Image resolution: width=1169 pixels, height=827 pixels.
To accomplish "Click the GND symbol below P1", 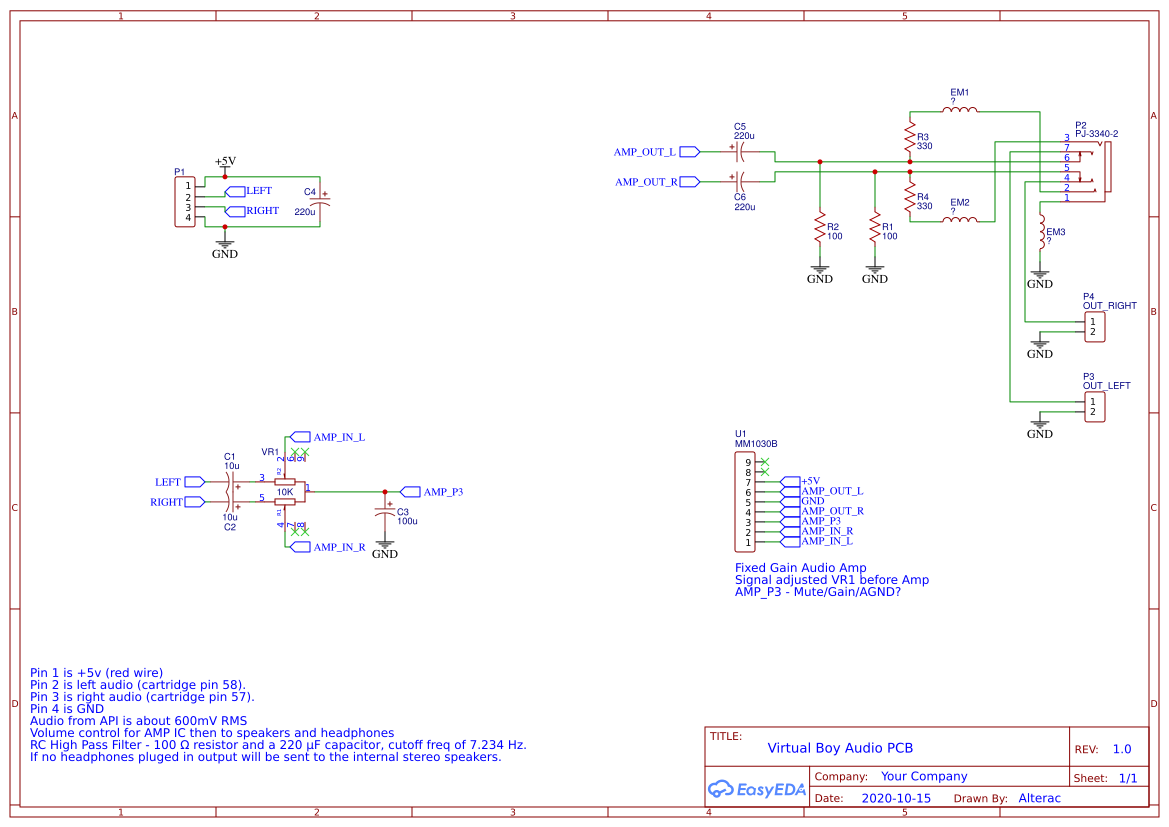I will coord(224,248).
